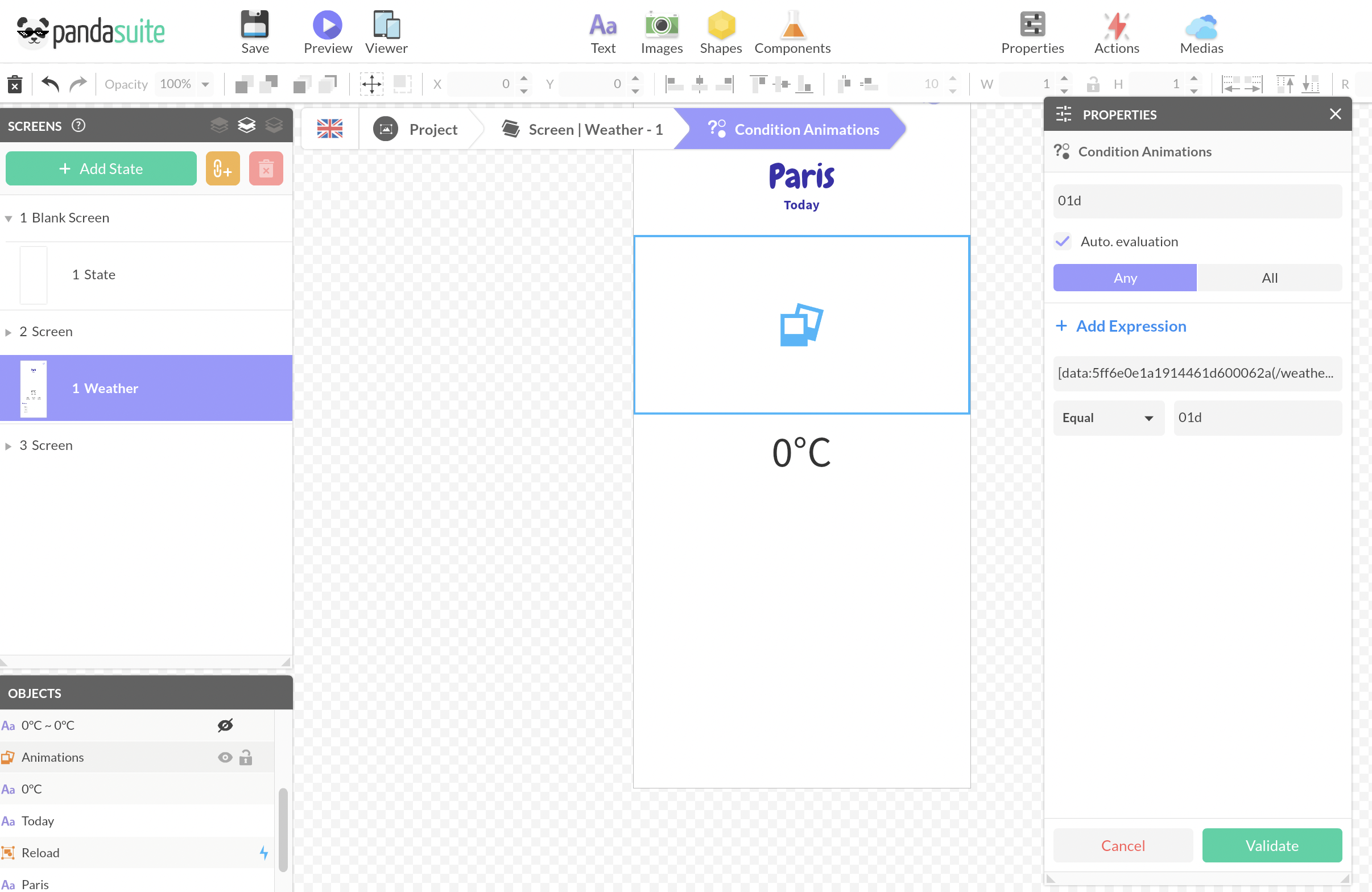Screen dimensions: 1372x892
Task: Toggle visibility of the Animations object
Action: [x=225, y=757]
